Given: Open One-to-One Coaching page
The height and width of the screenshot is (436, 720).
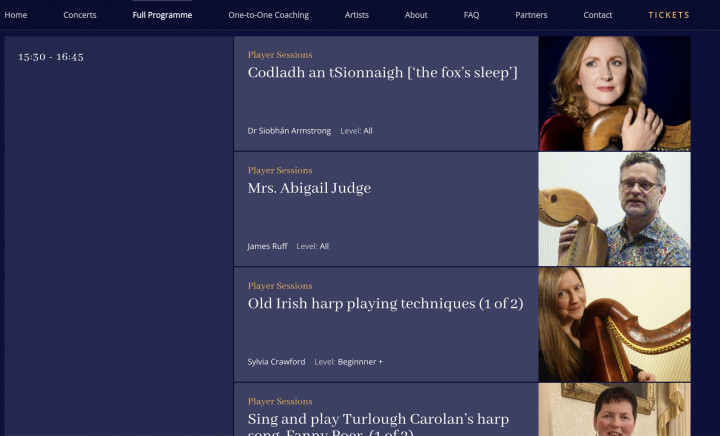Looking at the screenshot, I should [269, 15].
